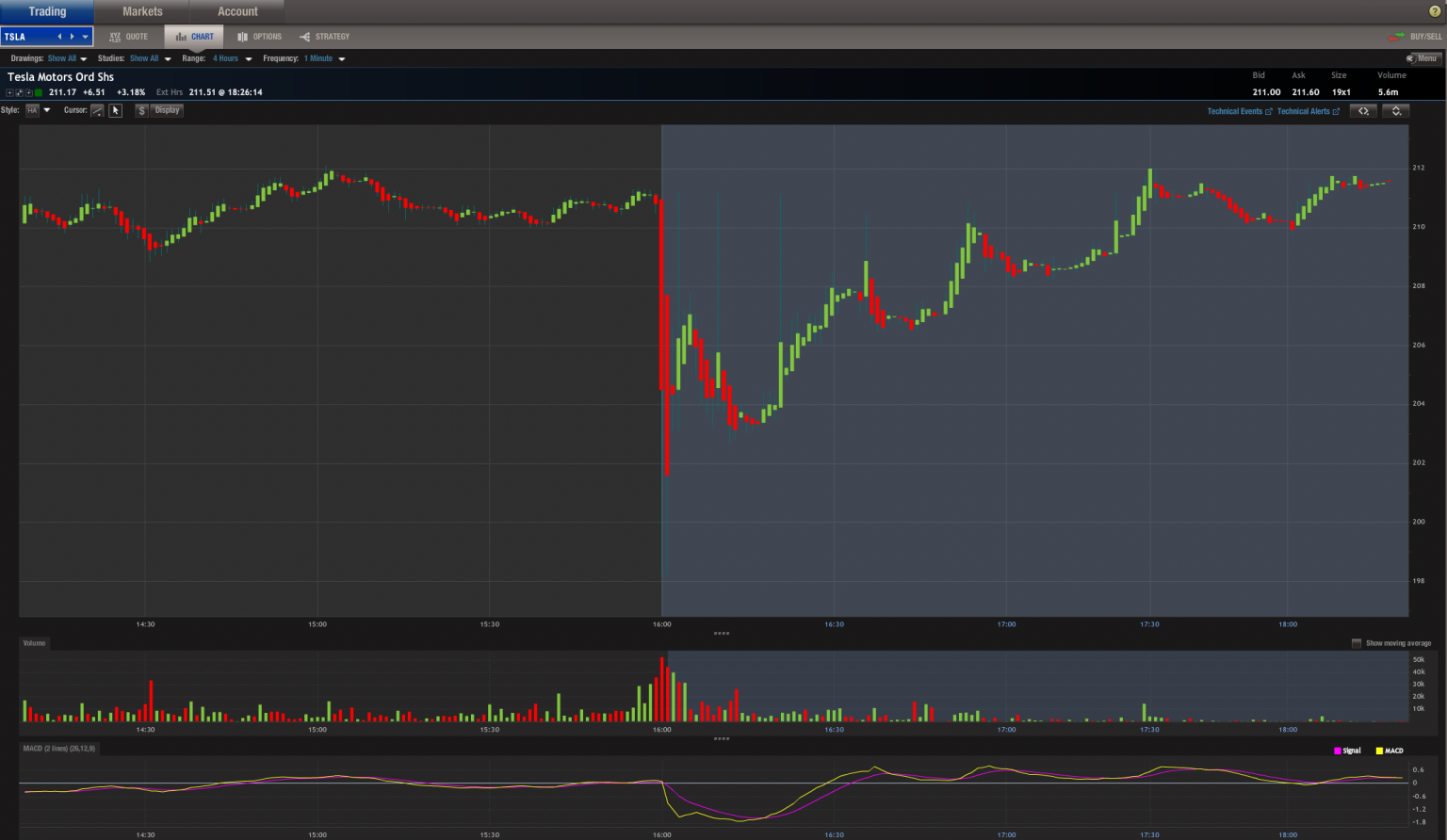The image size is (1447, 840).
Task: Open the Range 4 Hours dropdown
Action: pyautogui.click(x=232, y=58)
